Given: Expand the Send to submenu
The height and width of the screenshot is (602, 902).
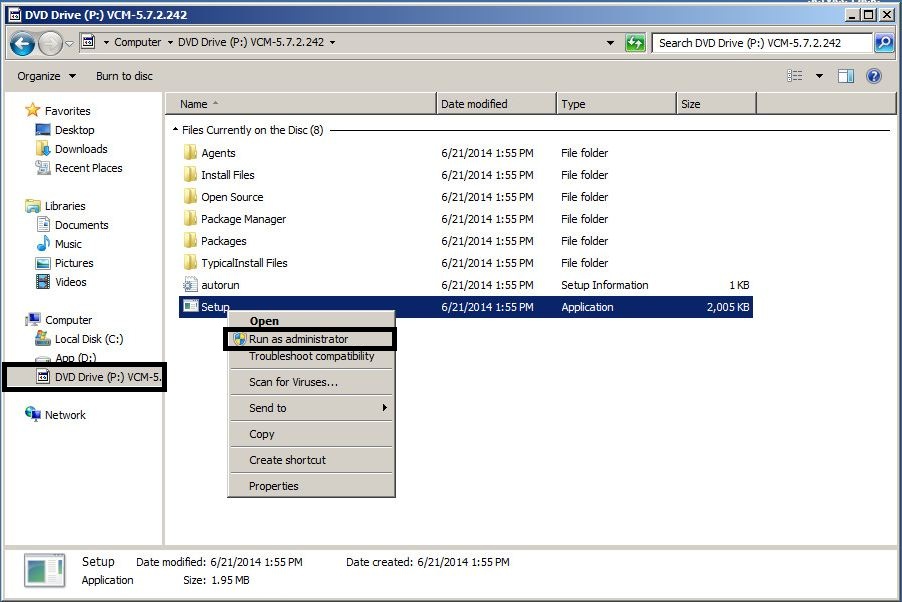Looking at the screenshot, I should coord(310,408).
